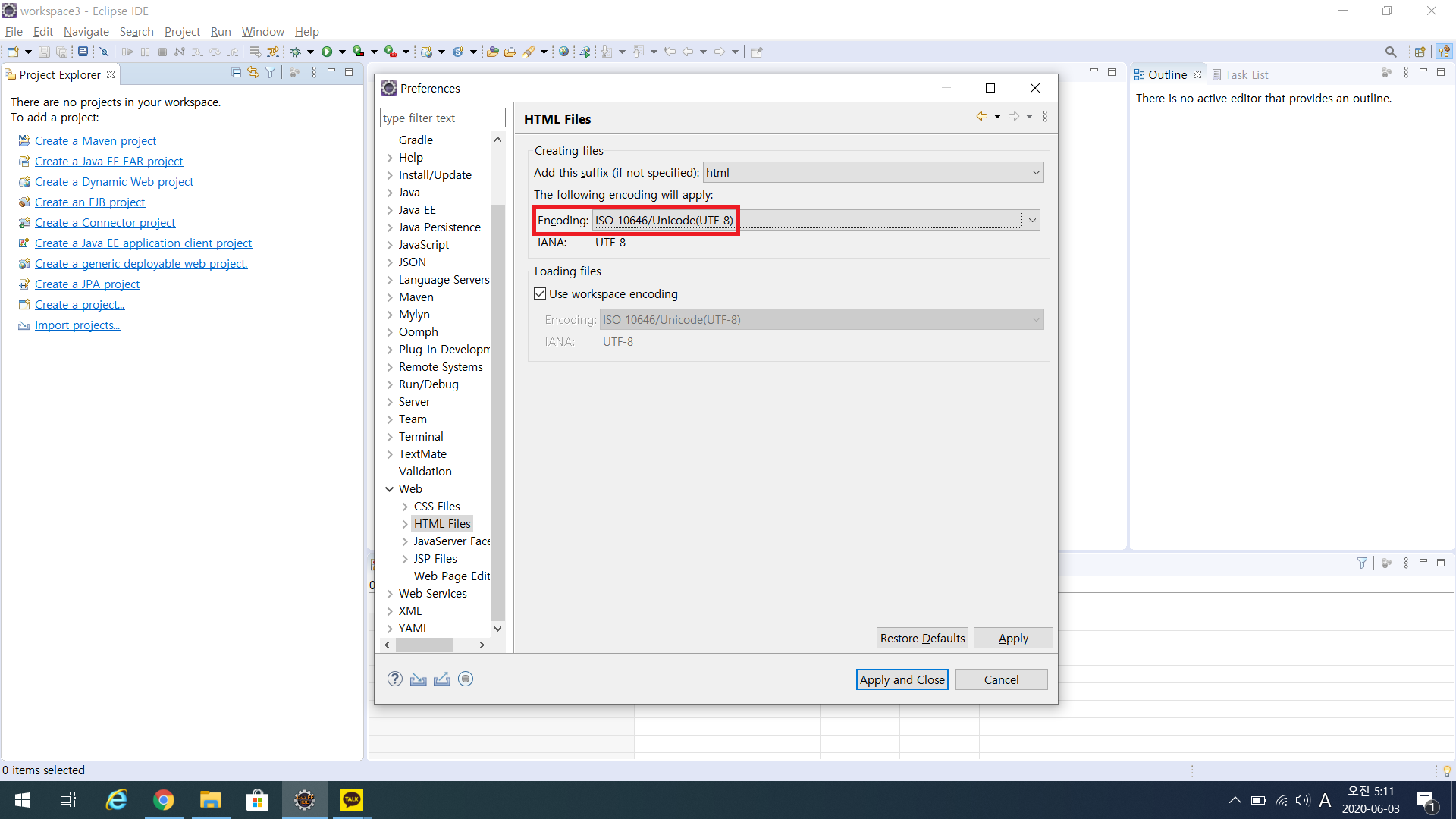Click the KakaoTalk taskbar icon

[x=352, y=800]
